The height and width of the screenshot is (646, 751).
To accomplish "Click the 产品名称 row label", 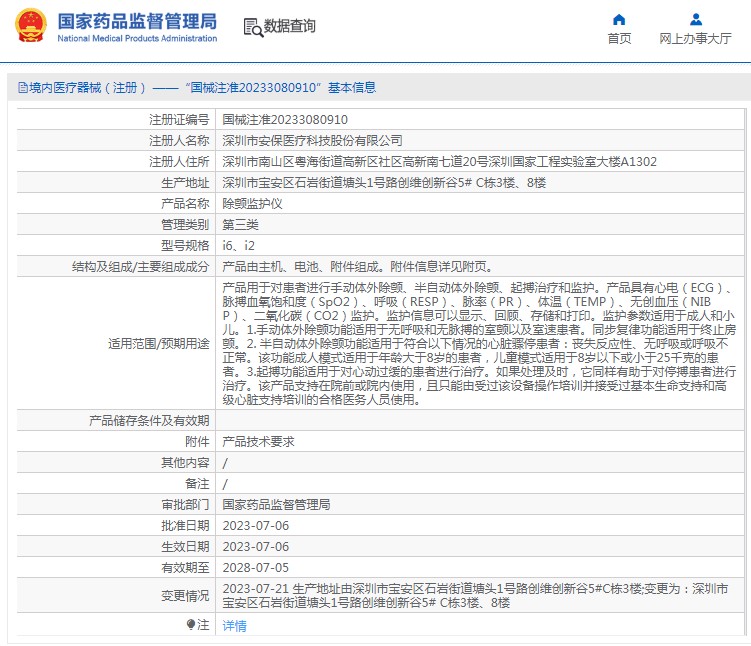I will [185, 204].
